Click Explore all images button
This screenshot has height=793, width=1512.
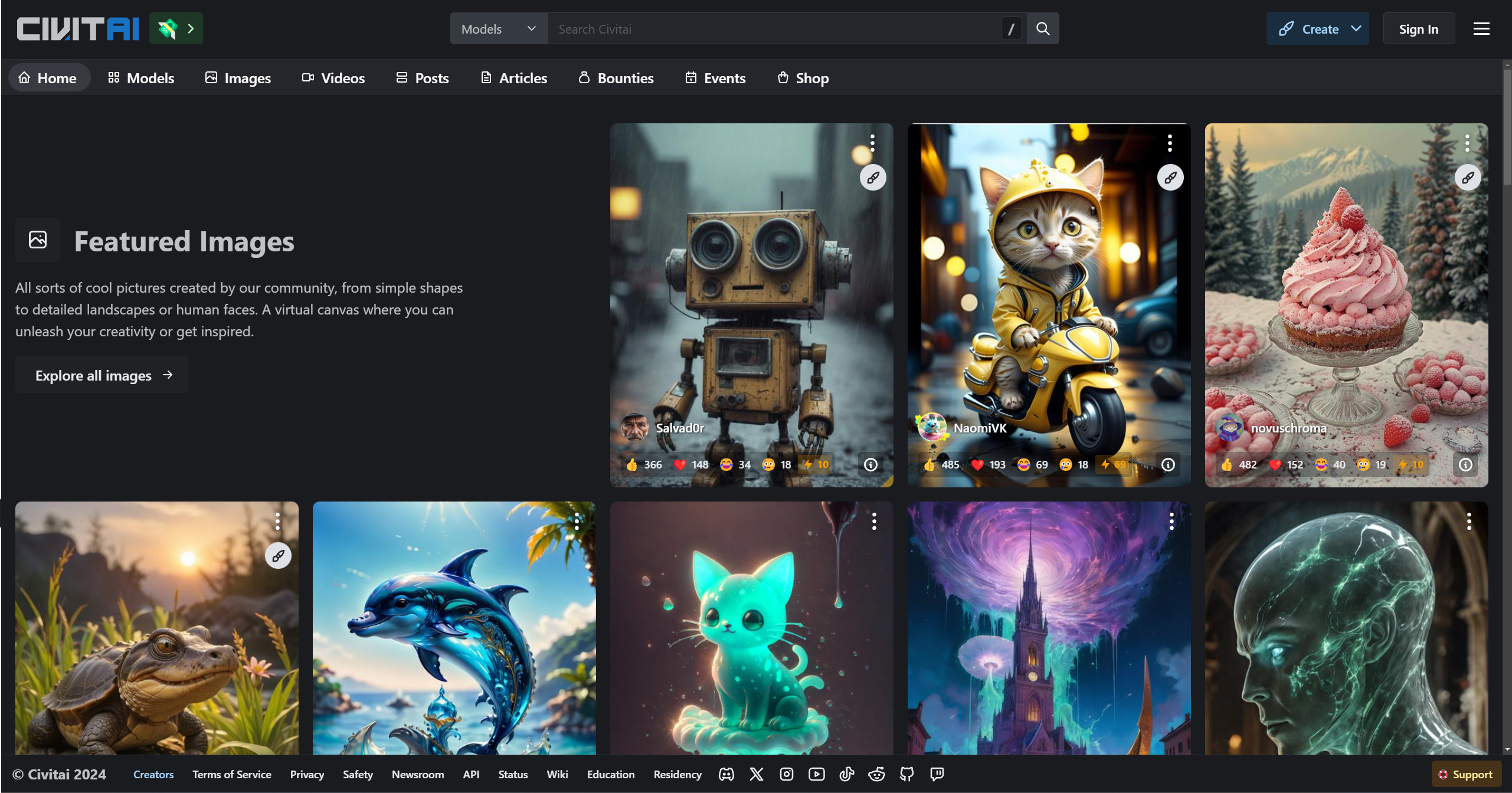click(102, 375)
